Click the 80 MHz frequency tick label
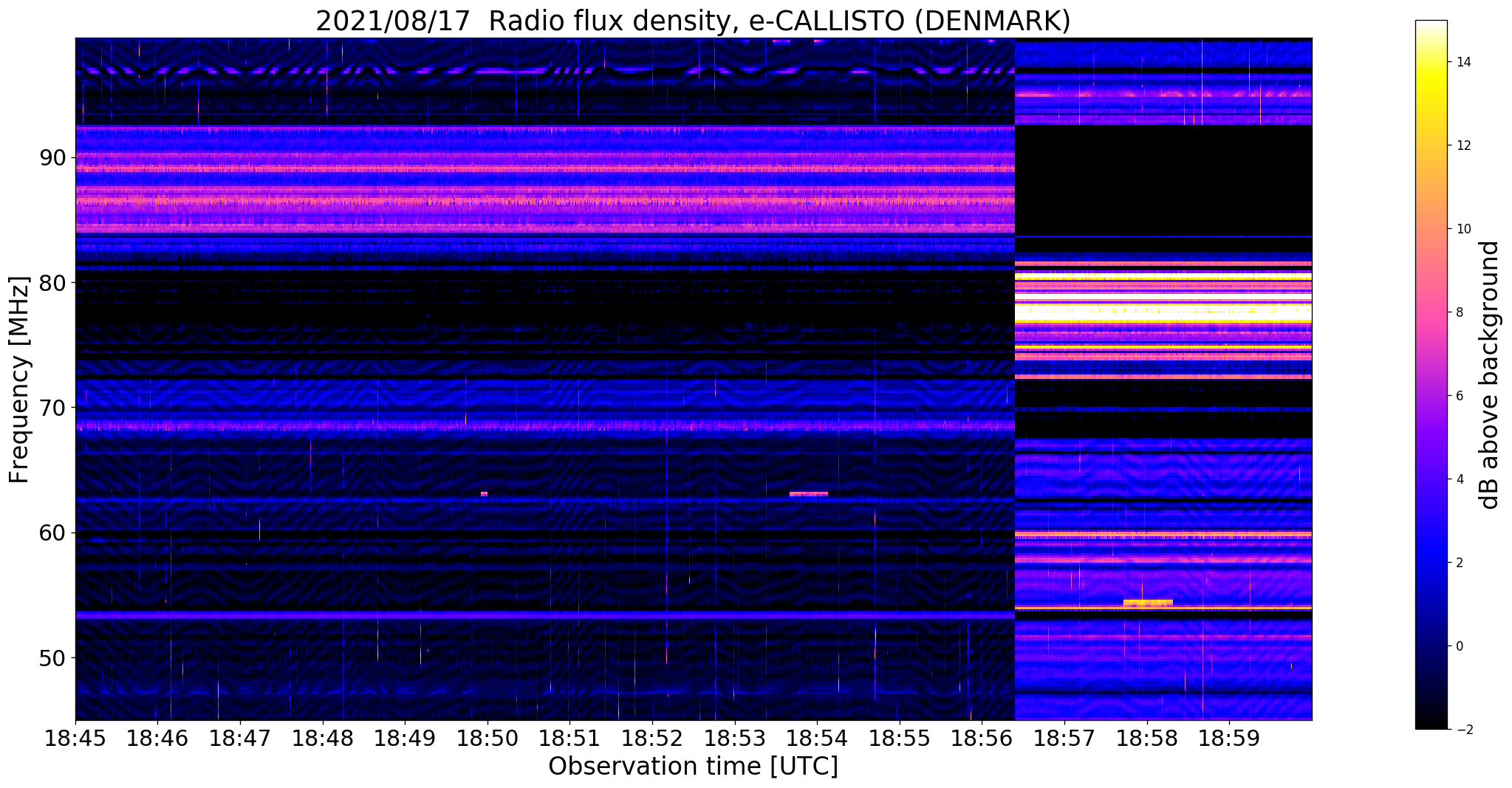This screenshot has height=788, width=1512. coord(53,283)
